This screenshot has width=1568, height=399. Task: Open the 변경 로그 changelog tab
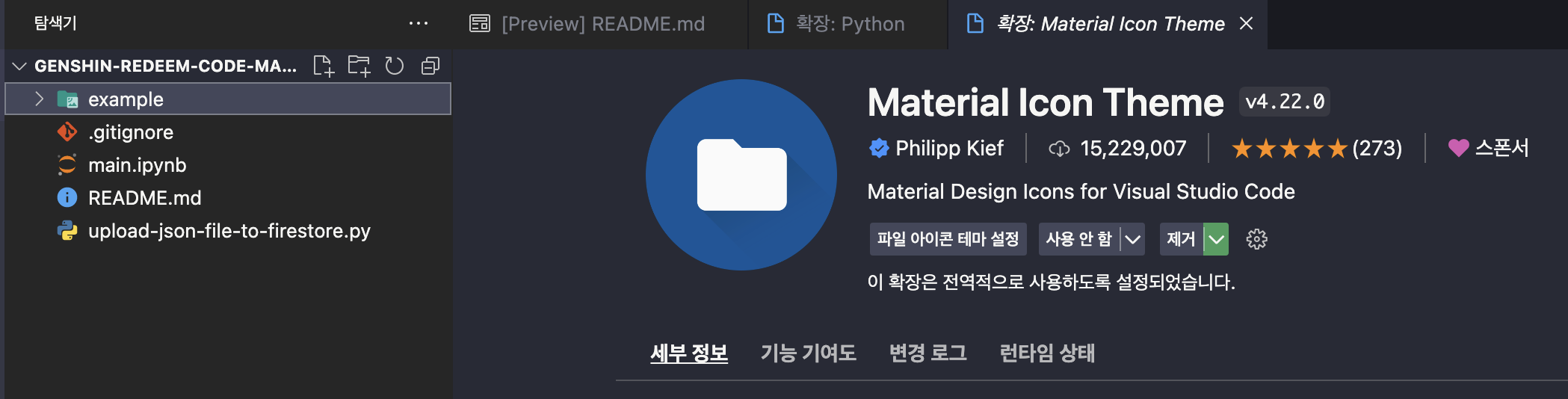[928, 353]
